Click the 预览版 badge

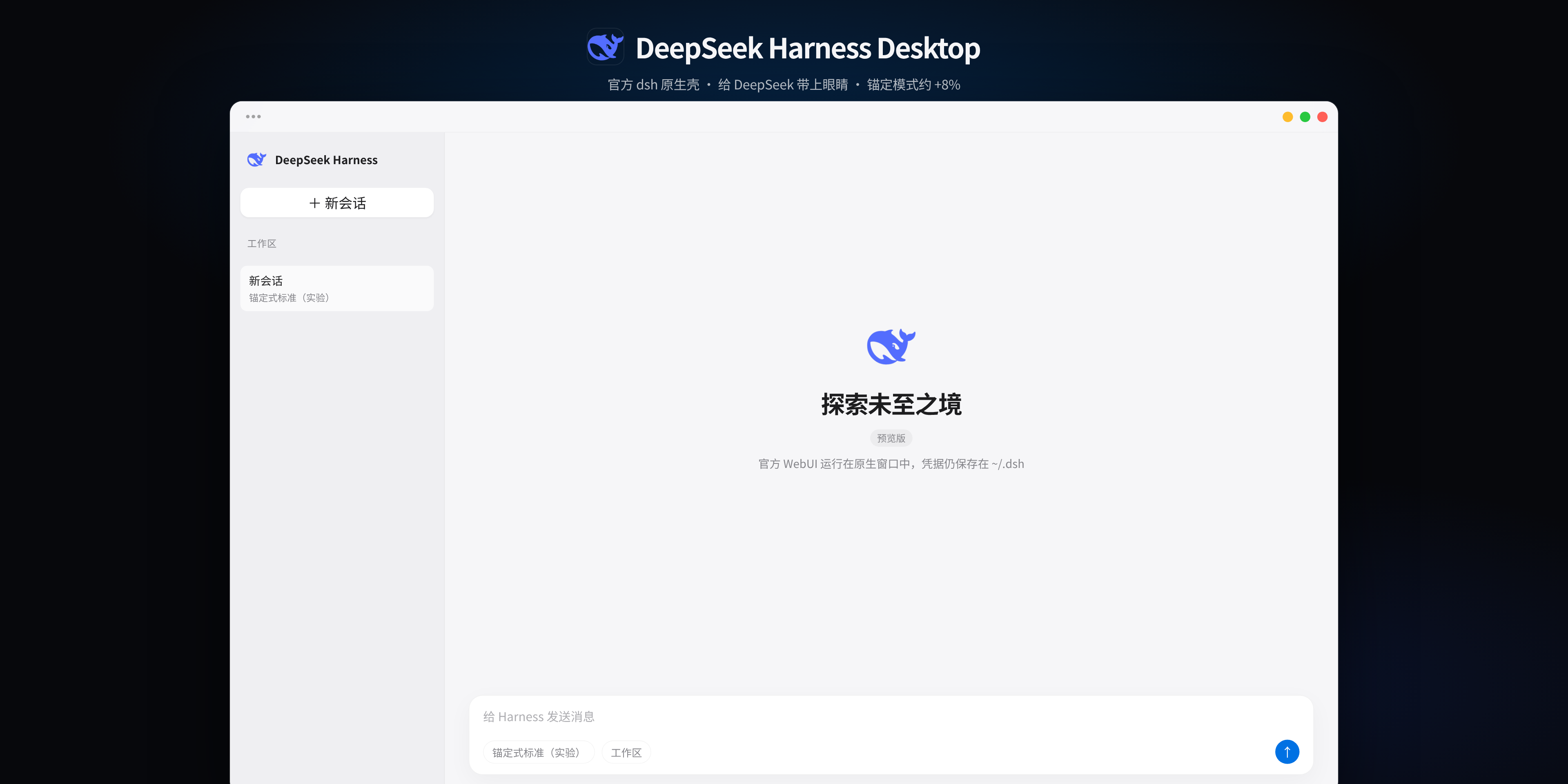[x=891, y=438]
